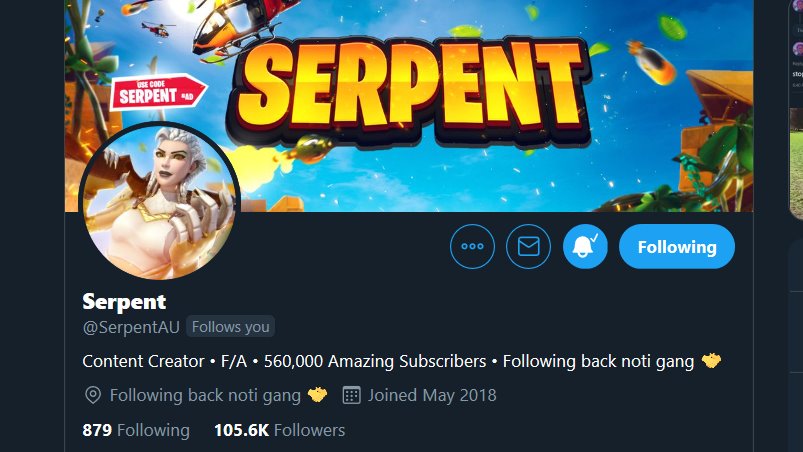Screen dimensions: 803x452
Task: Toggle the notifications bell for Serpent
Action: (585, 247)
